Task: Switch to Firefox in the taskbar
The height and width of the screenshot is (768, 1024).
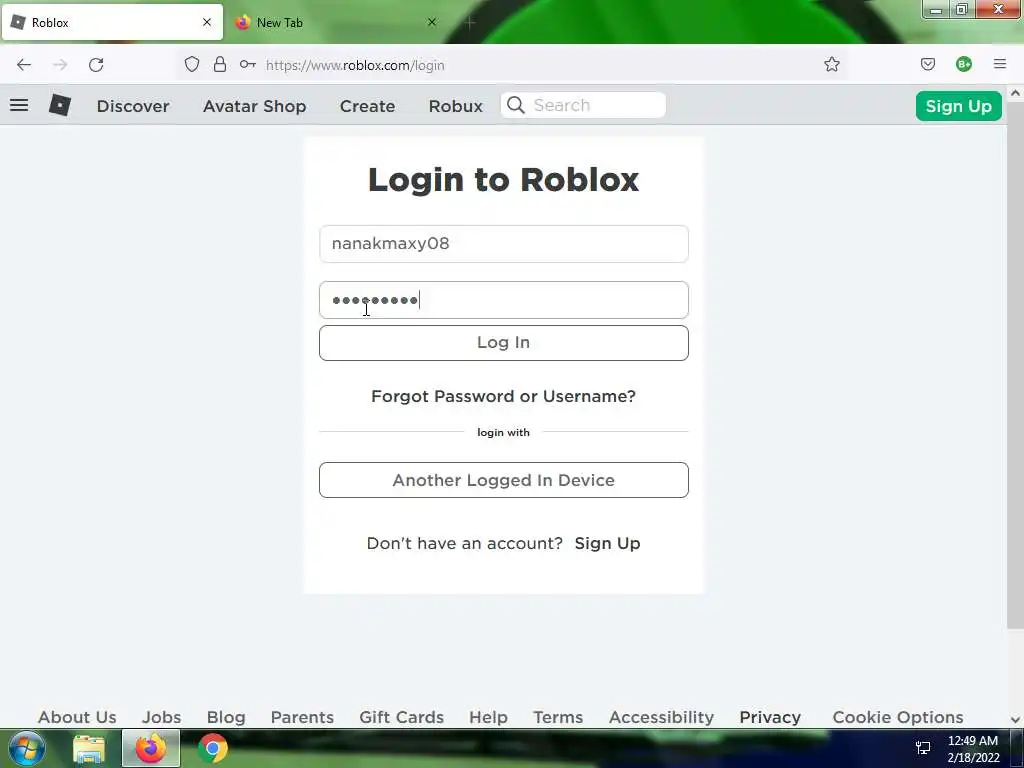Action: point(151,748)
